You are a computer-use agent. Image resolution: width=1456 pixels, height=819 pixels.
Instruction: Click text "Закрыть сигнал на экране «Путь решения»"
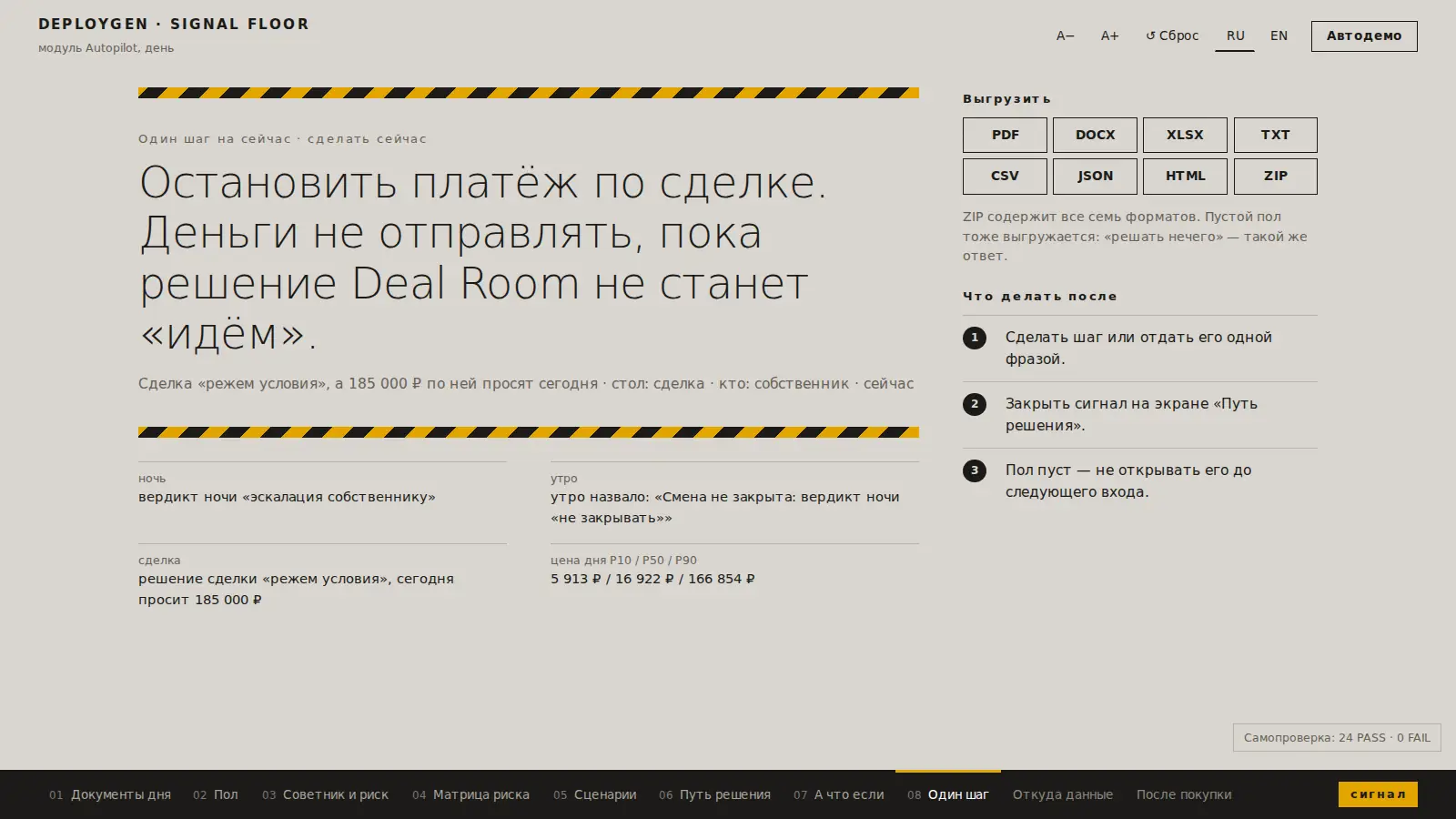tap(1131, 414)
